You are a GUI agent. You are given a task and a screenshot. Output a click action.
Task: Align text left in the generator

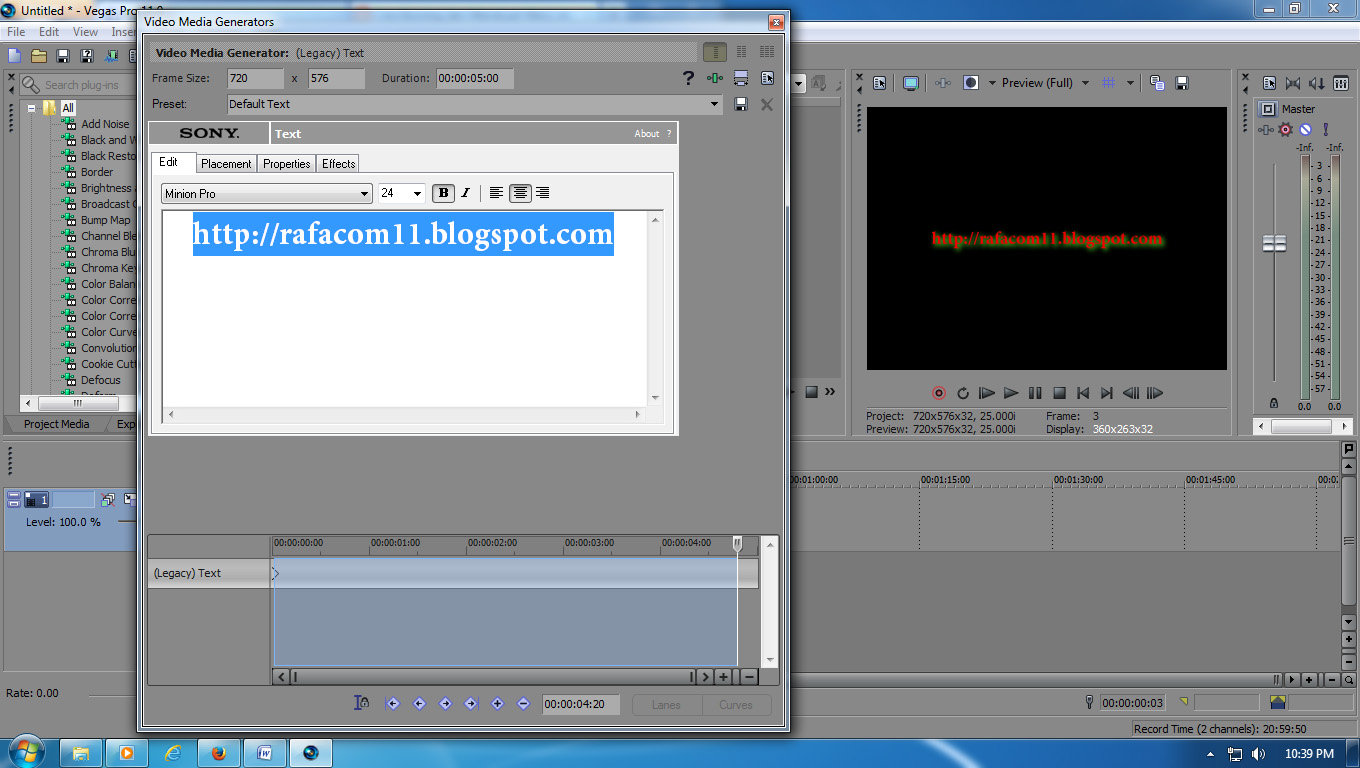[496, 193]
